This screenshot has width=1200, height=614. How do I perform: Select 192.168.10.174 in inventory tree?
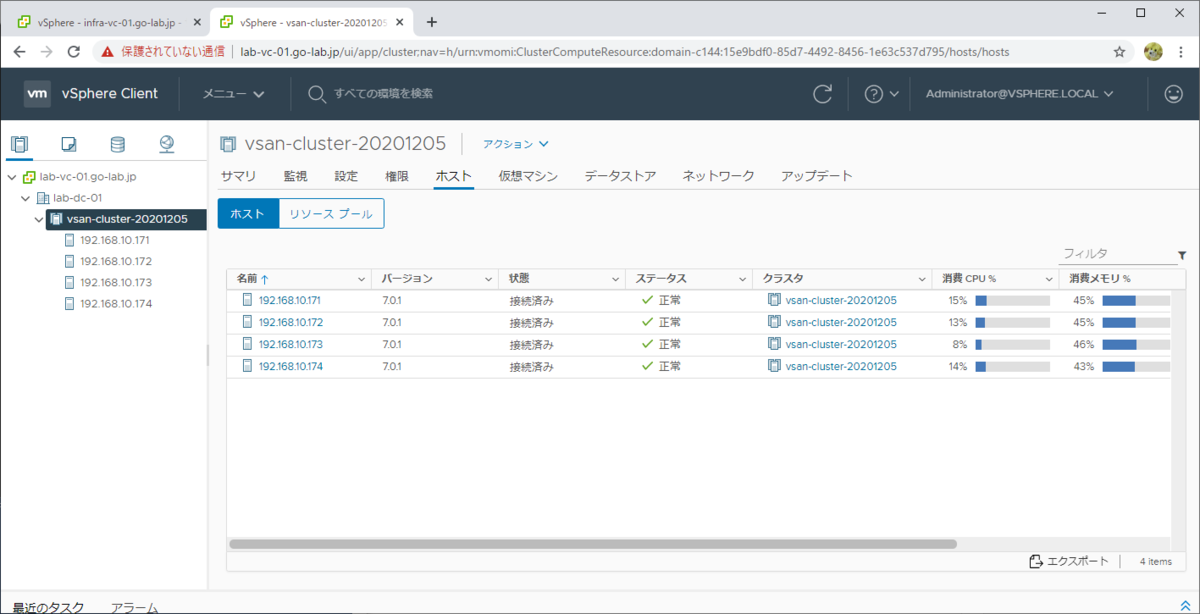pos(116,303)
